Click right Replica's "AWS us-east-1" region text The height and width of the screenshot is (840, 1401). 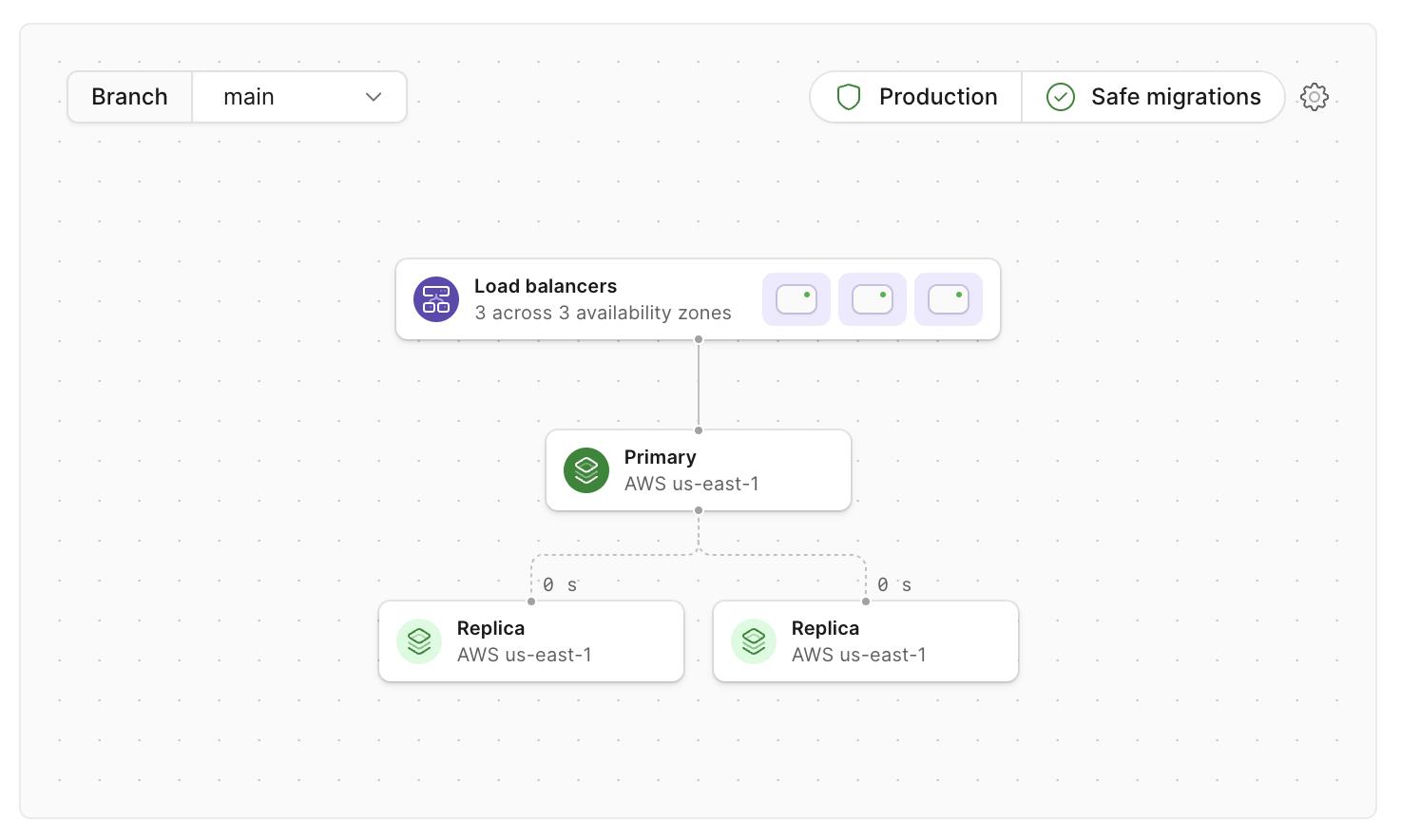pos(859,655)
